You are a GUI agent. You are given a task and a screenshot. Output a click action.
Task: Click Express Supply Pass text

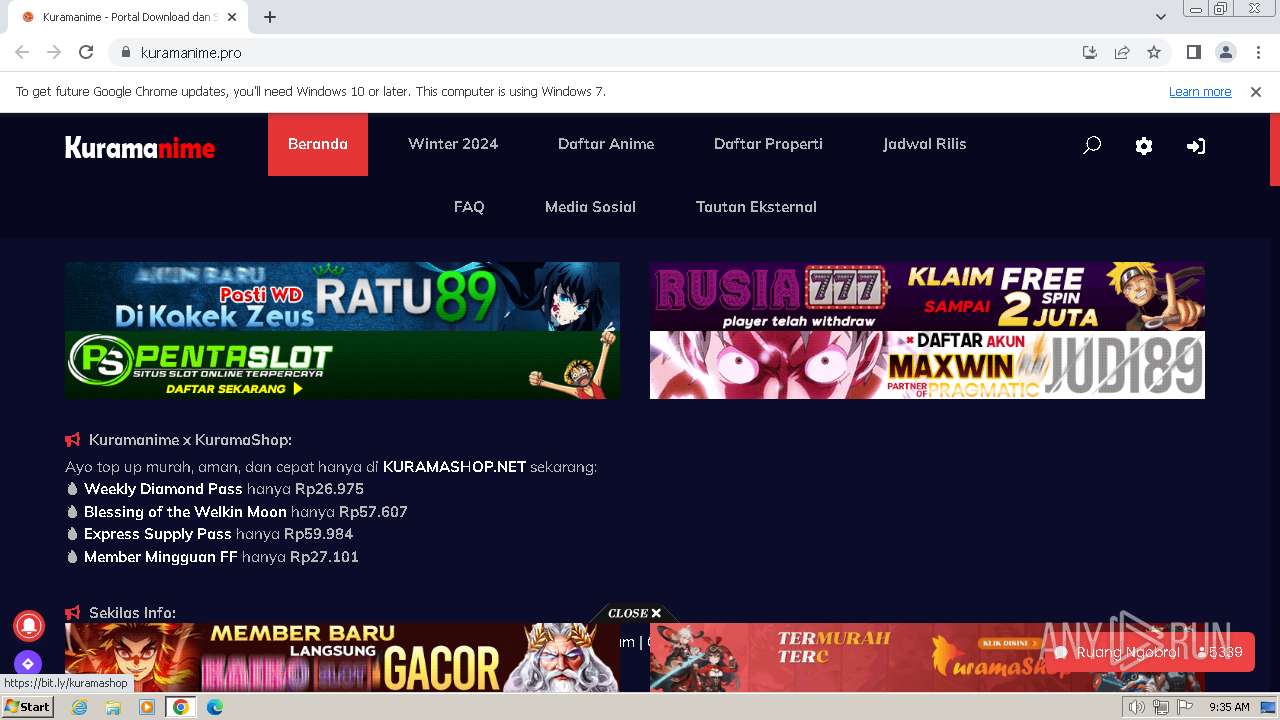pyautogui.click(x=158, y=534)
